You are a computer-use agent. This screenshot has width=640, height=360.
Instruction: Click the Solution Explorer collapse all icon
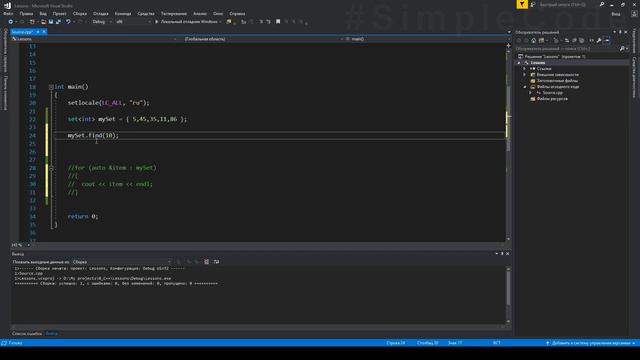pos(574,40)
